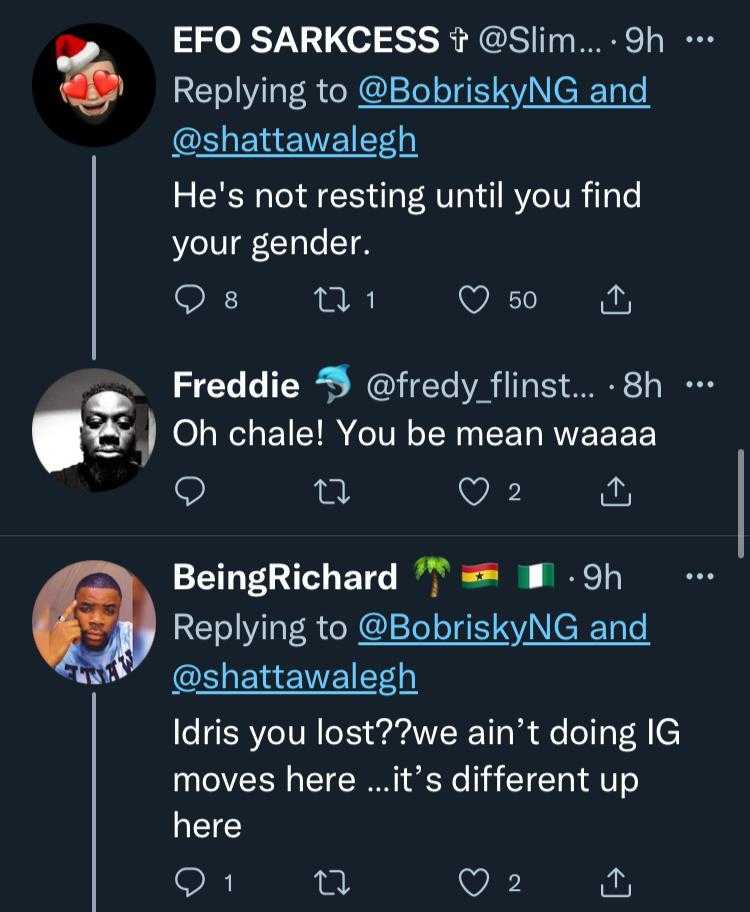Reply to BeingRichard's tweet
Screen dimensions: 750x912
[x=190, y=882]
